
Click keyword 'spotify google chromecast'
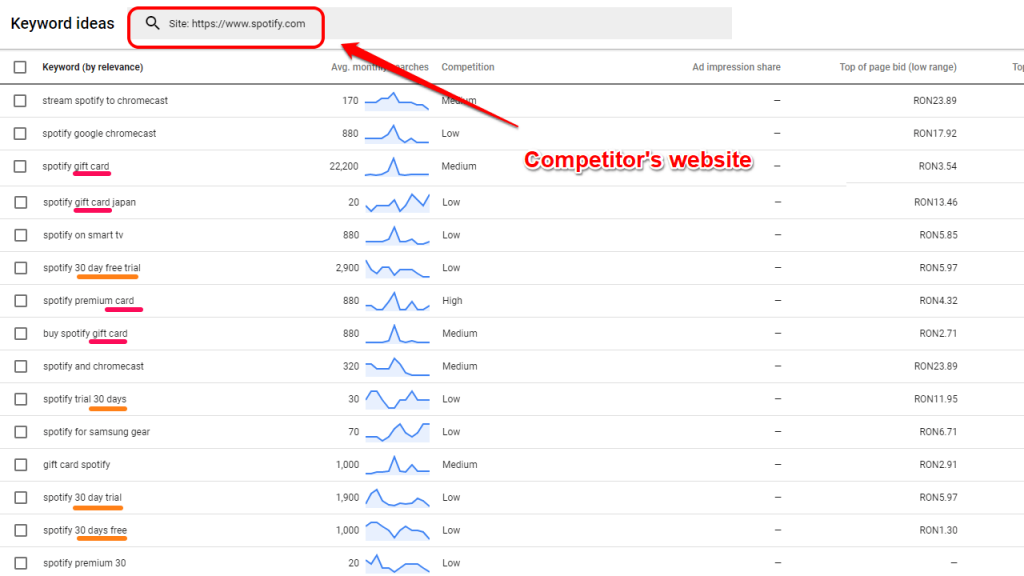point(99,133)
